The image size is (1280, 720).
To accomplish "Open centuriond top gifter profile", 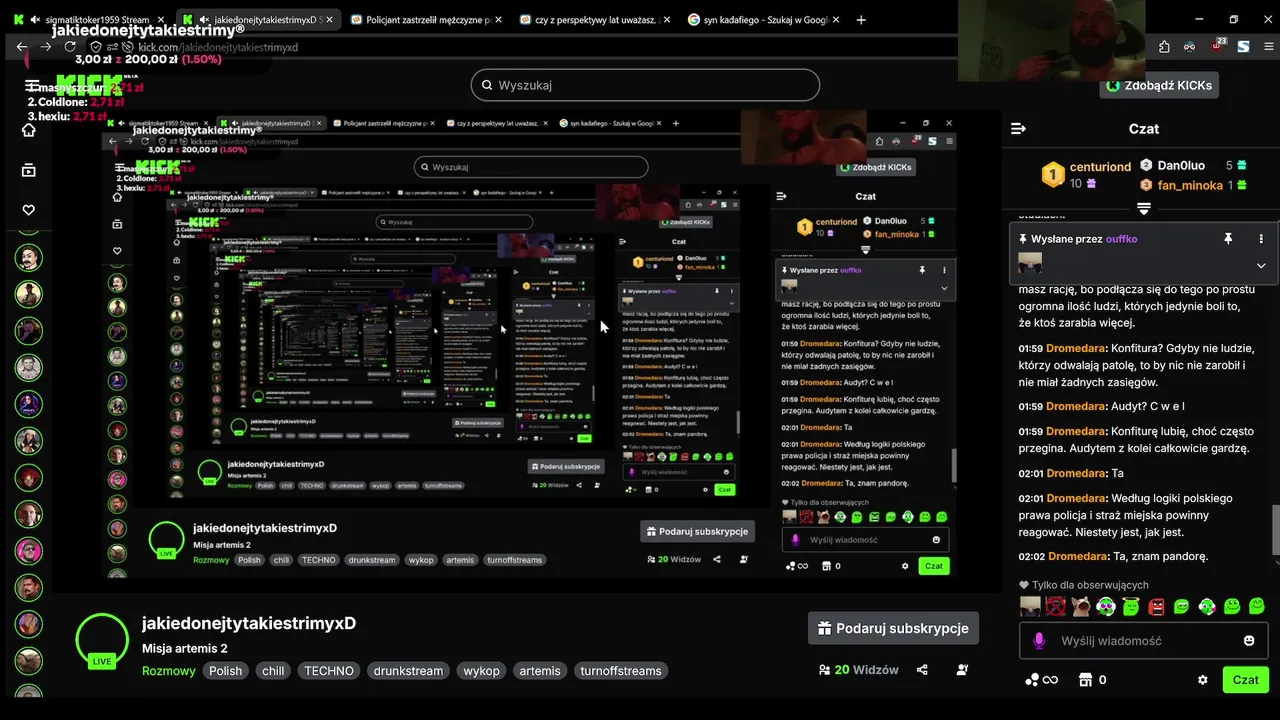I will click(1099, 167).
